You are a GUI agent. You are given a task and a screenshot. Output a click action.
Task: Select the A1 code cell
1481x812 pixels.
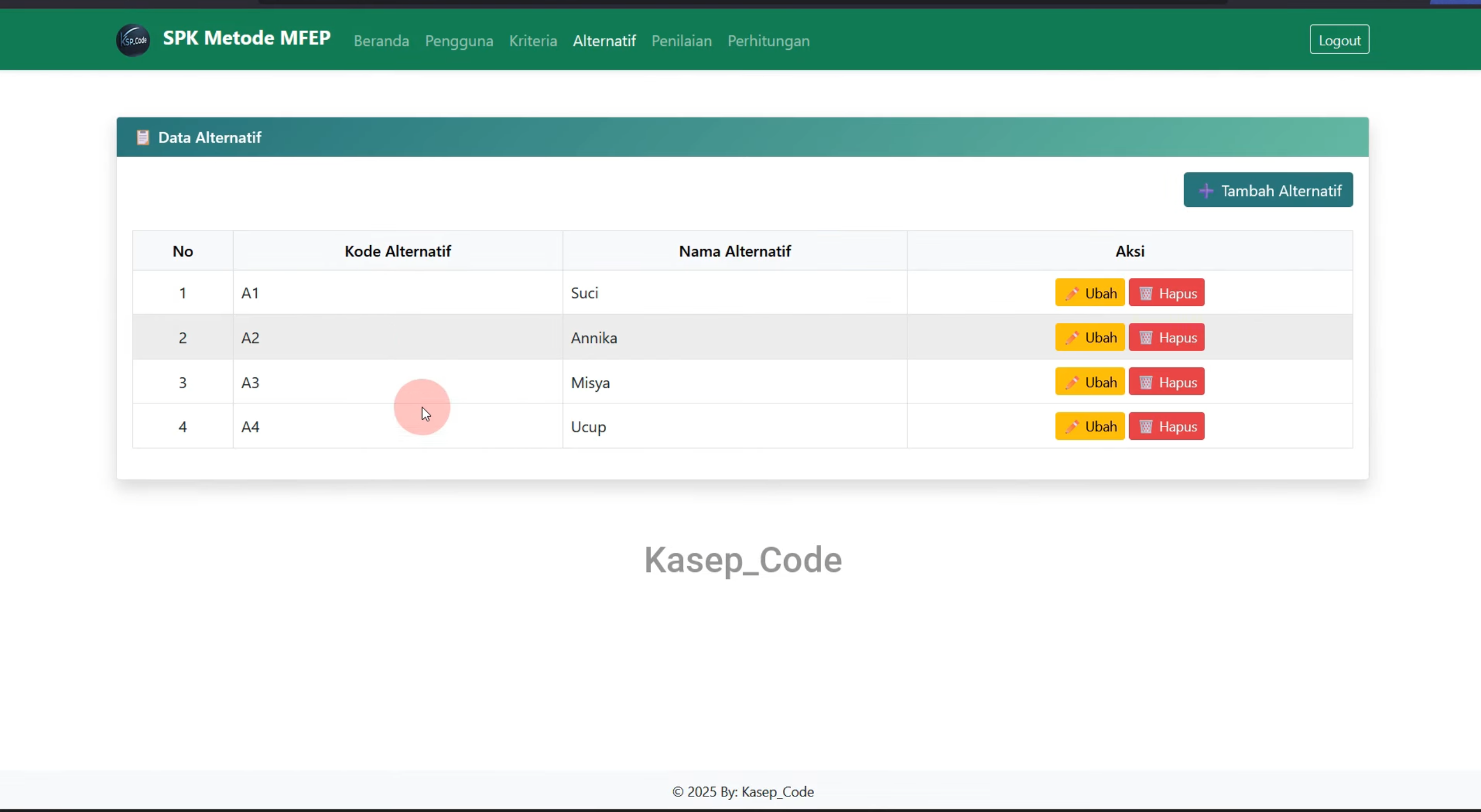398,293
